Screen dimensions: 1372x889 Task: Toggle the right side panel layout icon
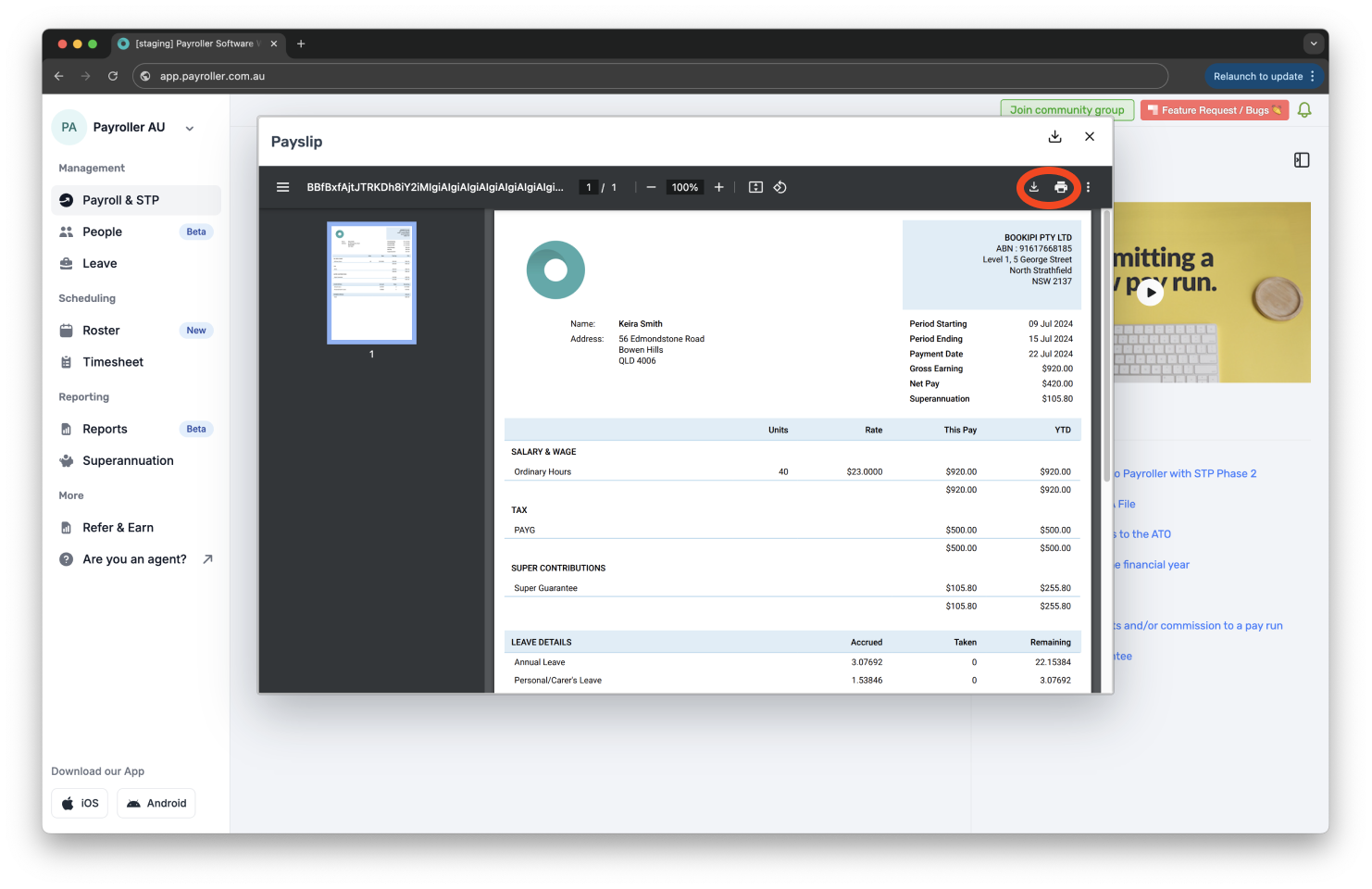(1302, 160)
